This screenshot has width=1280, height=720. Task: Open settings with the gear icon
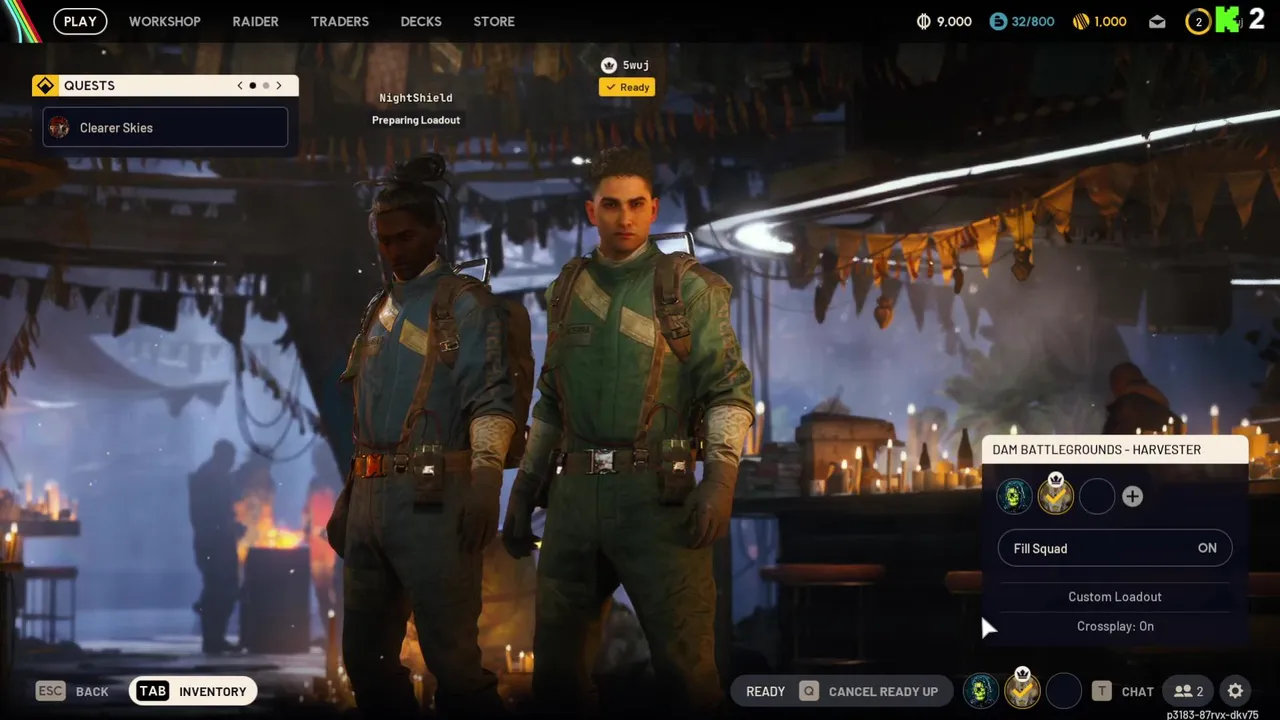click(1235, 691)
